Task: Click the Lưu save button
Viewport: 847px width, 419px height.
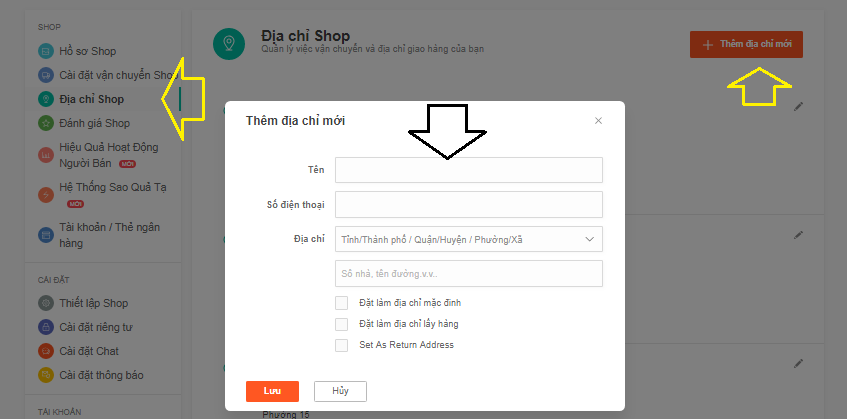Action: (272, 391)
